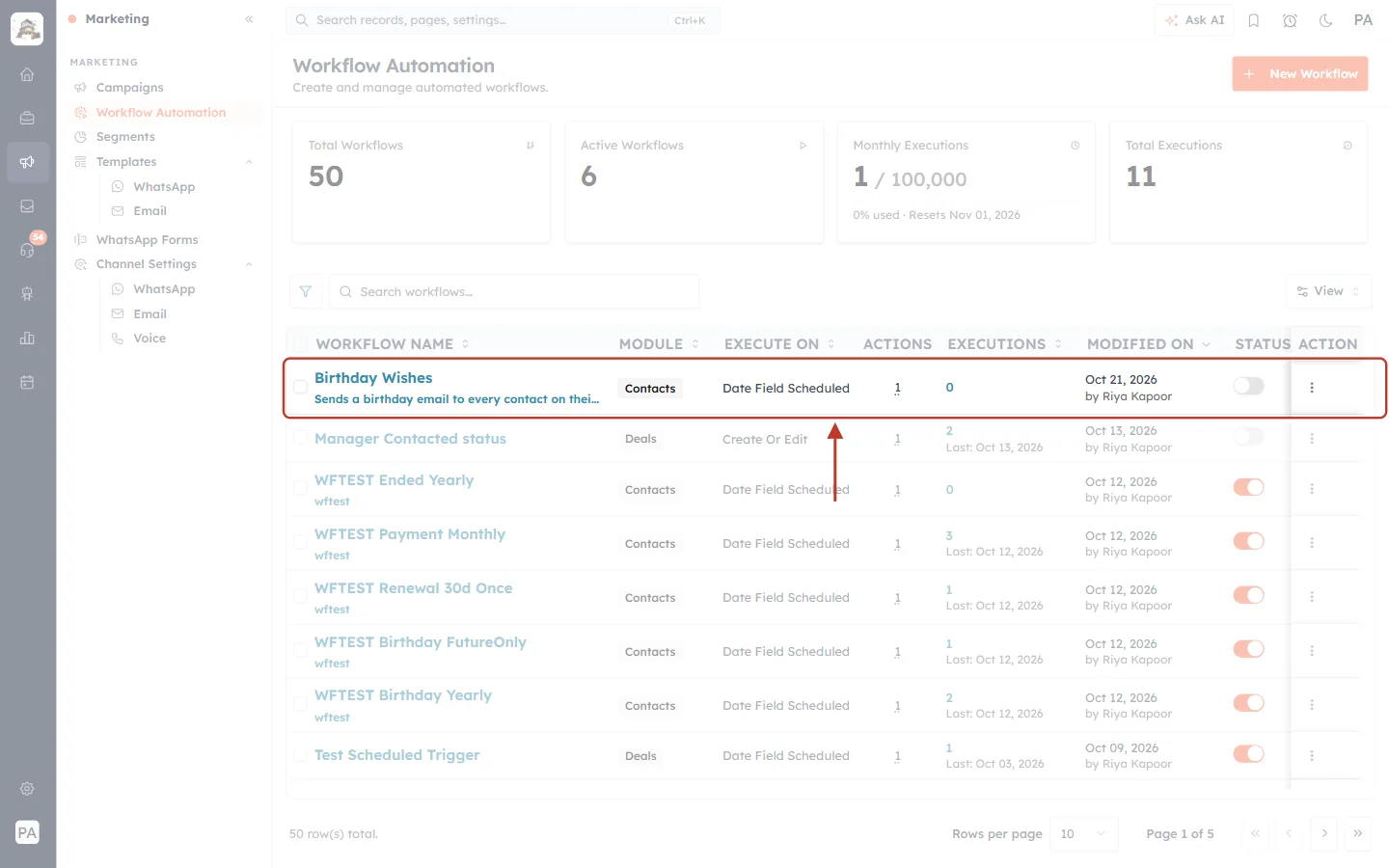This screenshot has width=1389, height=868.
Task: Disable the WFTEST Ended Yearly toggle
Action: click(x=1248, y=487)
